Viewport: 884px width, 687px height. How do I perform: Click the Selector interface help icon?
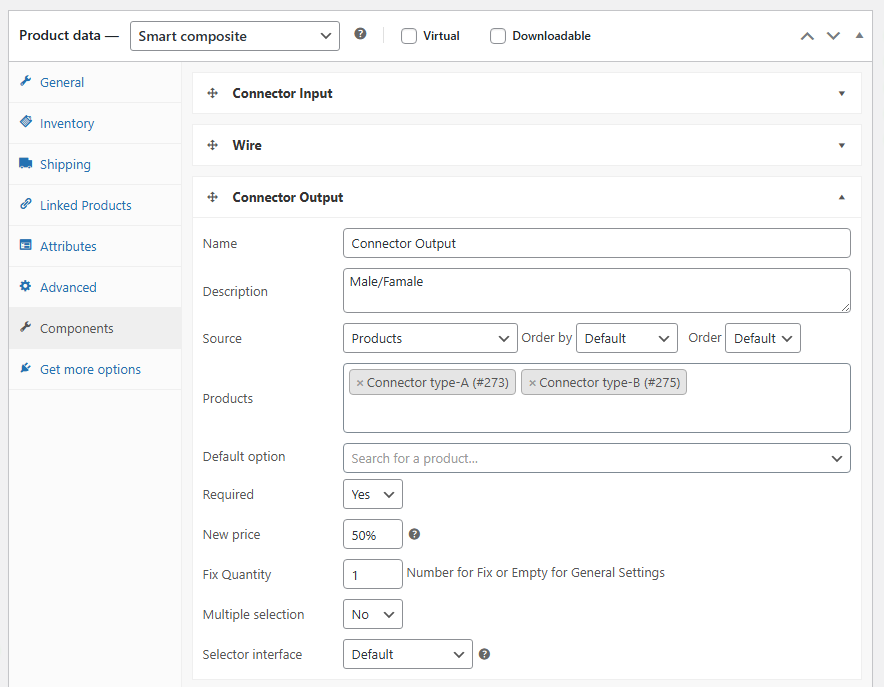tap(484, 654)
